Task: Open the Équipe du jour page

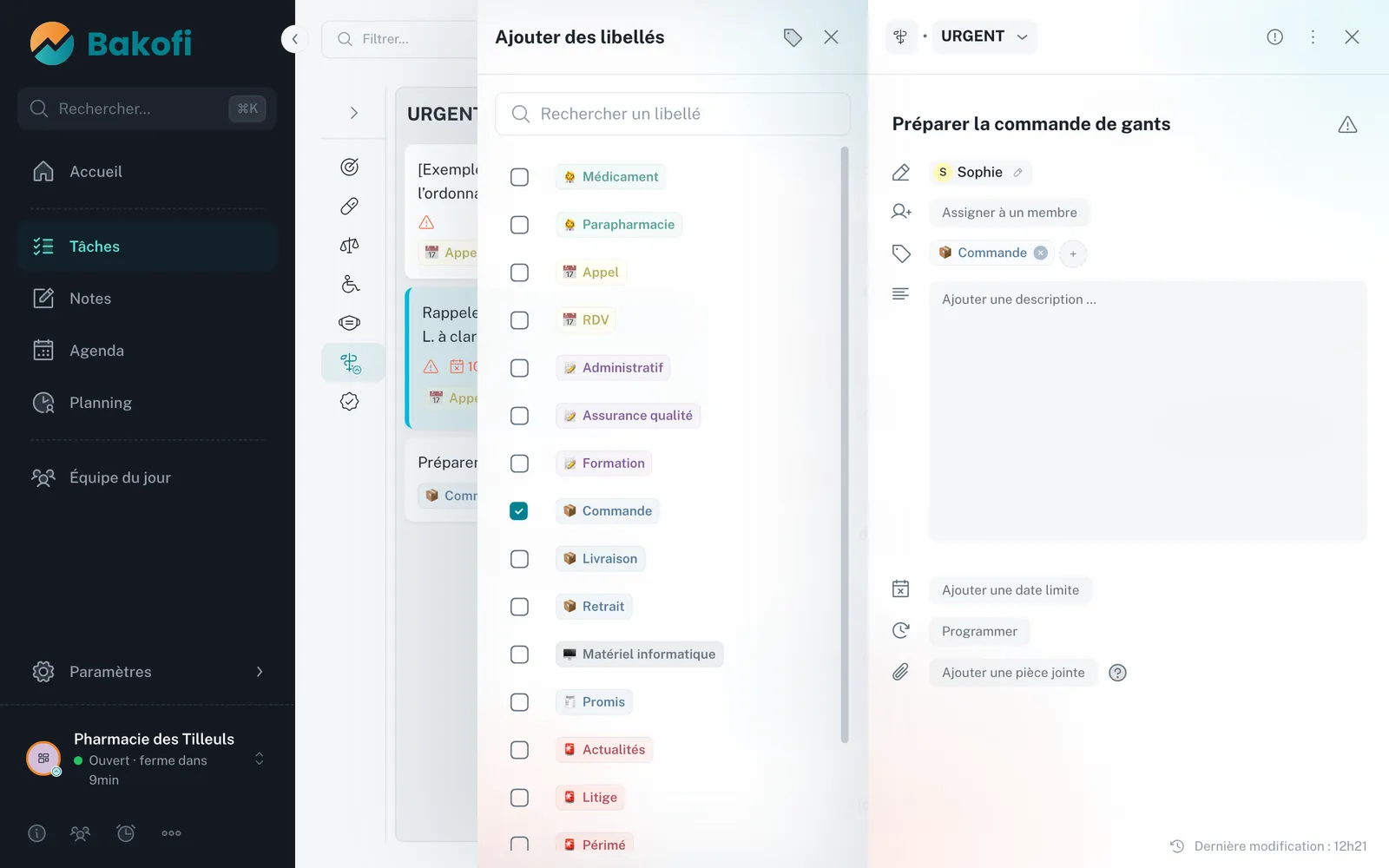Action: click(x=148, y=477)
